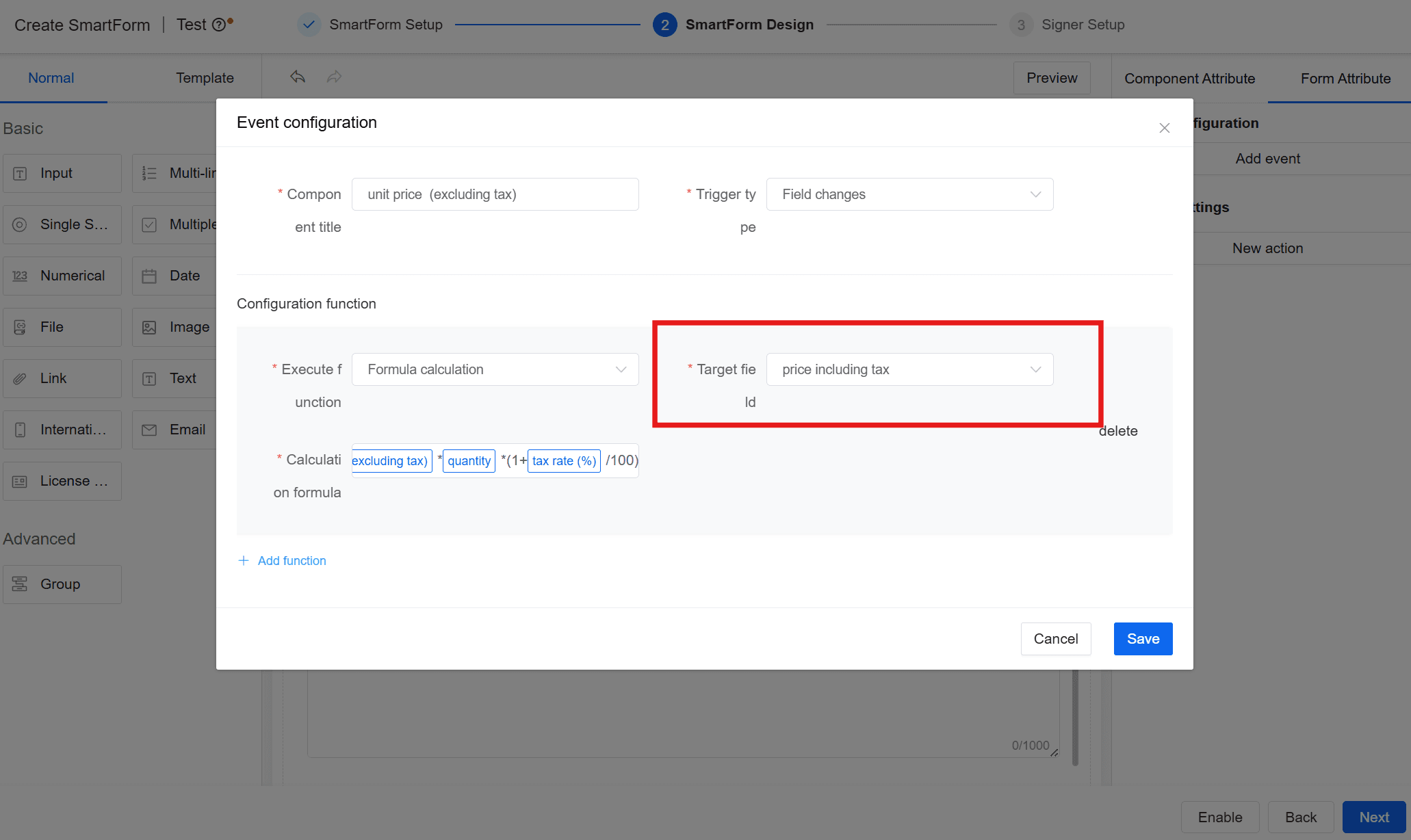Screen dimensions: 1411x840
Task: Click the textarea resize handle
Action: 1054,752
